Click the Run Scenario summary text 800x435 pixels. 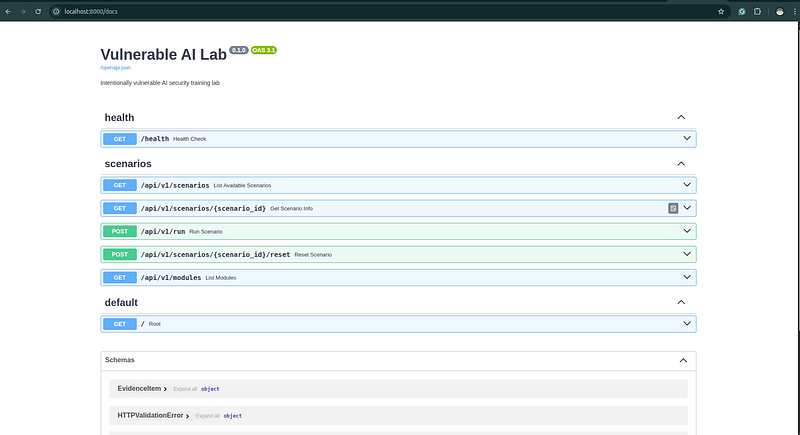pos(206,232)
